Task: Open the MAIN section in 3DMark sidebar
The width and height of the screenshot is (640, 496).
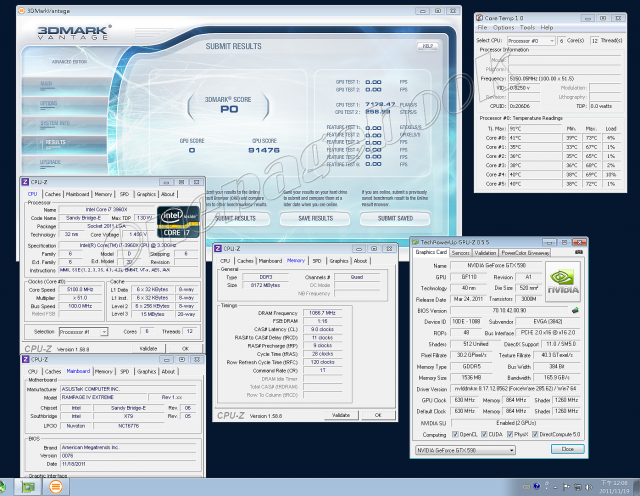Action: [65, 85]
